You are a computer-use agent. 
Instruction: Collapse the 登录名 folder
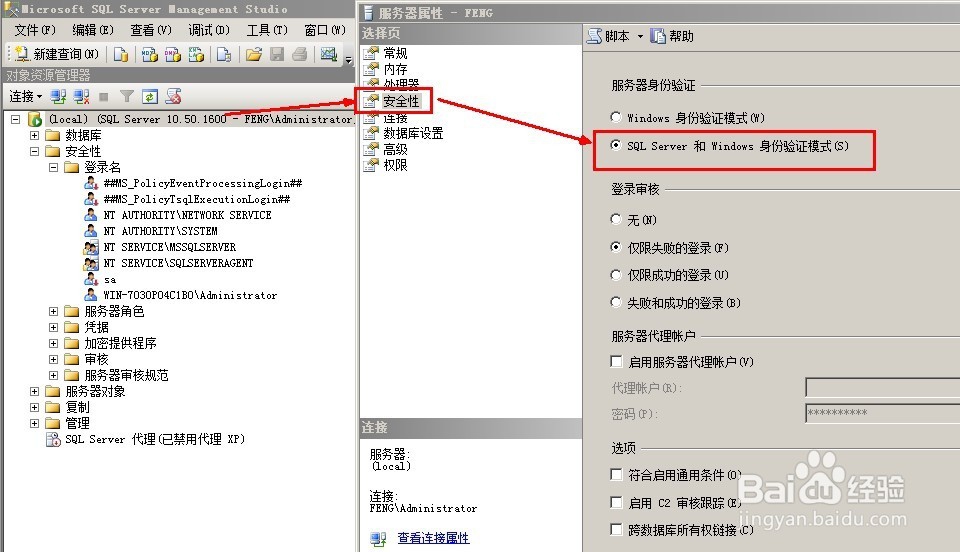[x=53, y=167]
